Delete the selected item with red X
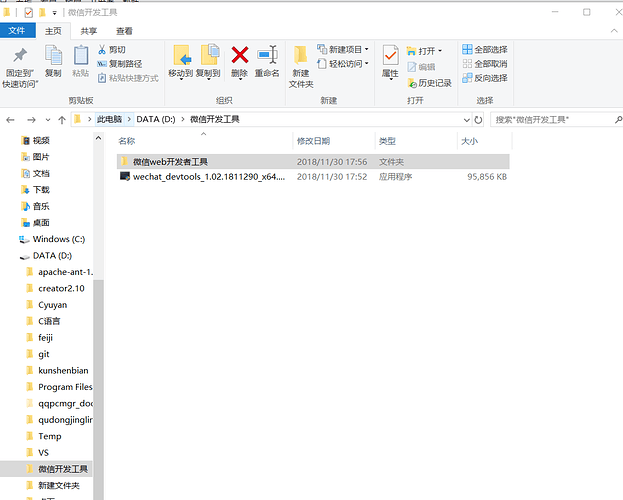623x500 pixels. pos(240,62)
